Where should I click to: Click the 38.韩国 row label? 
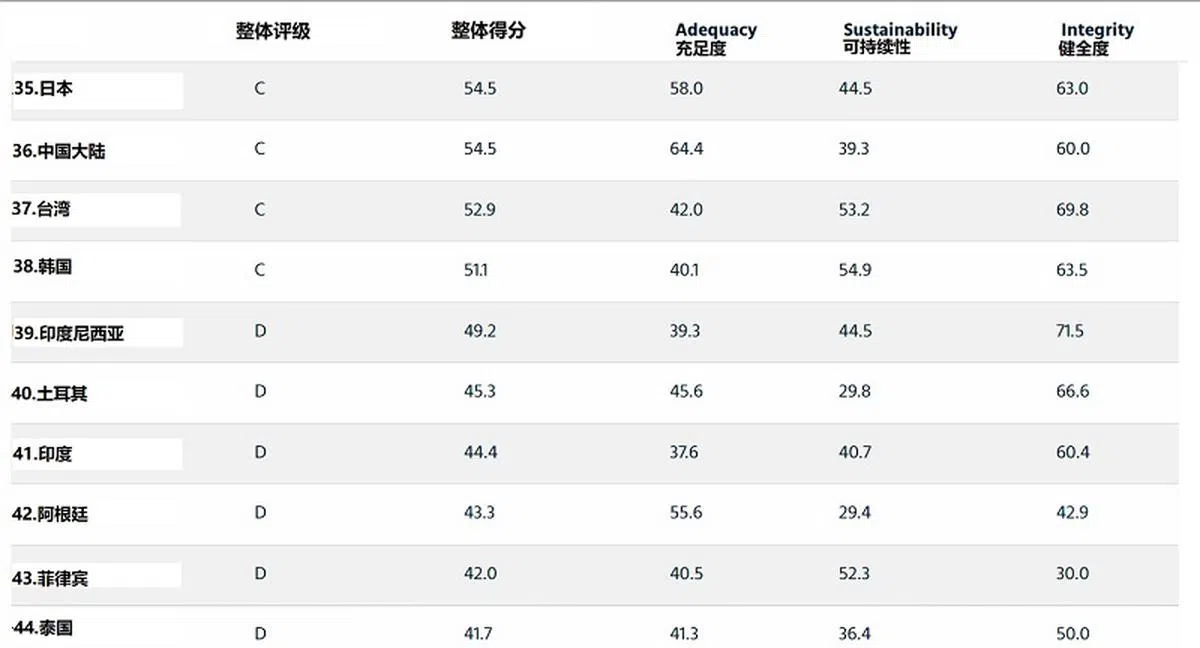[x=42, y=267]
